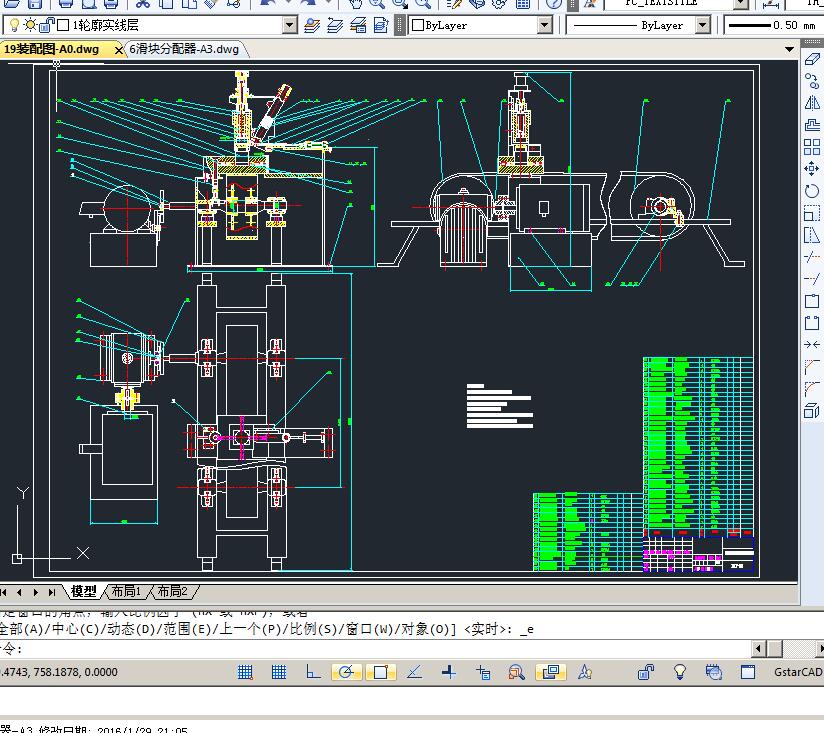Open the layer dropdown list
Image resolution: width=824 pixels, height=733 pixels.
(290, 25)
